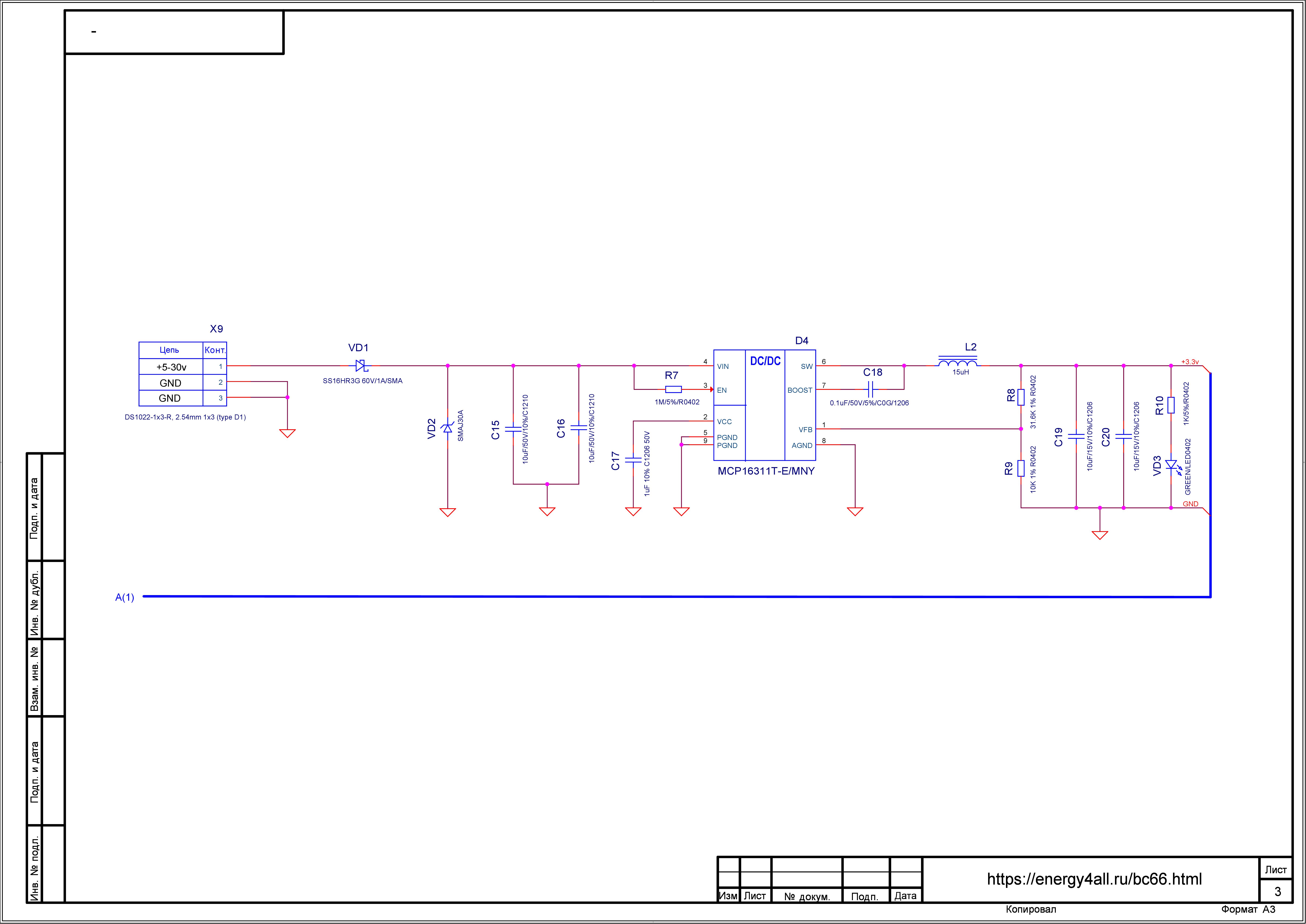Click ground symbol below C19 and C20
Viewport: 1306px width, 924px height.
click(1100, 535)
